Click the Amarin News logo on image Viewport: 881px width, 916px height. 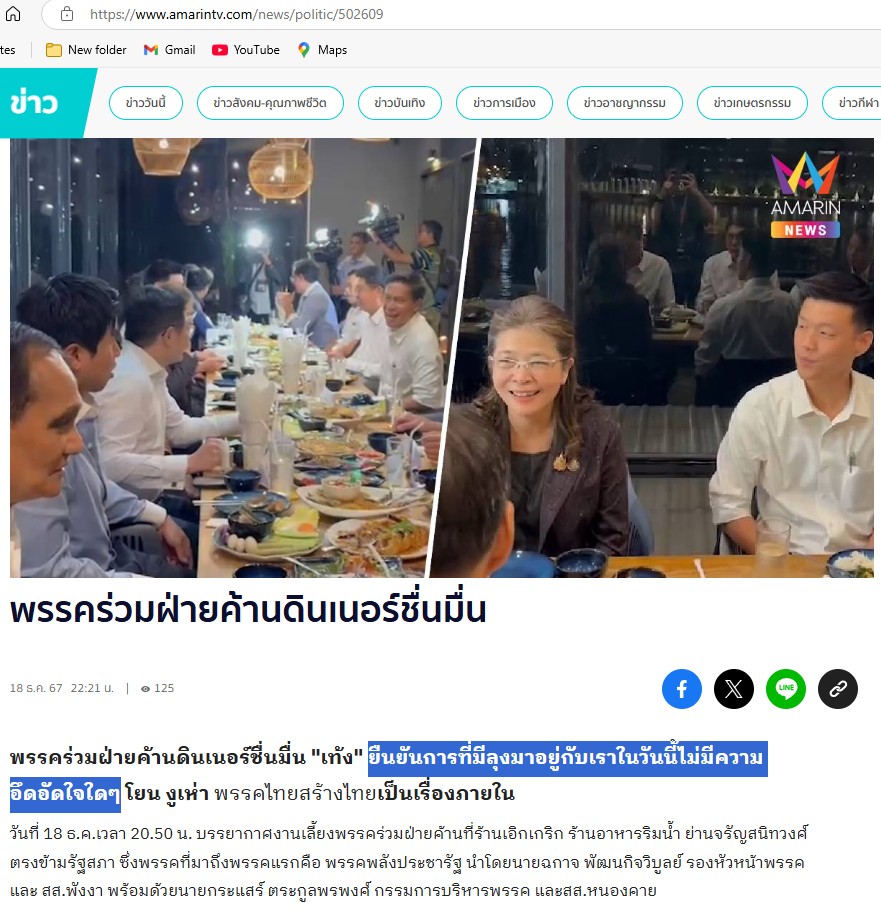[805, 195]
